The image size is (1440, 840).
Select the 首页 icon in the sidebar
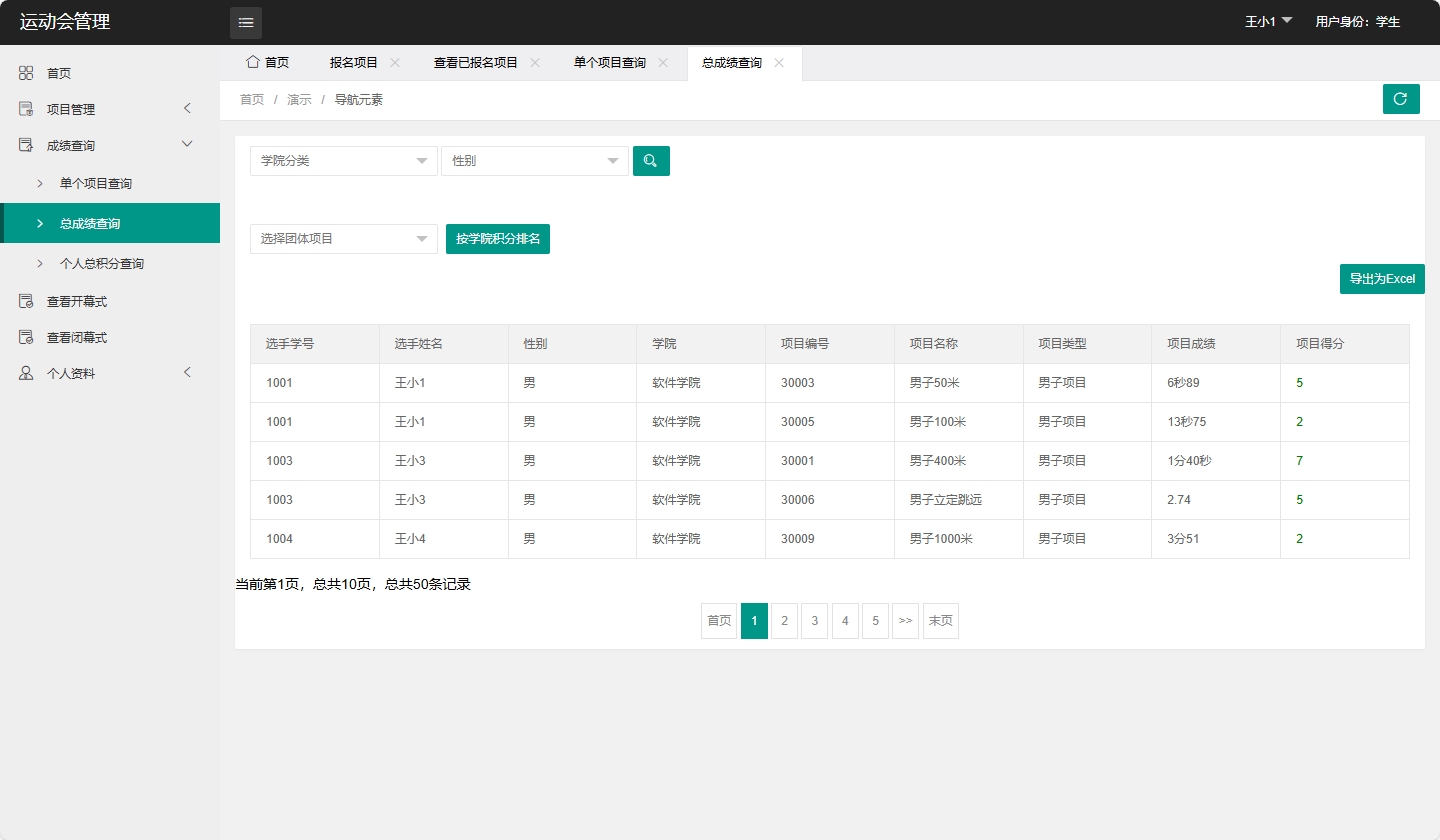tap(27, 72)
